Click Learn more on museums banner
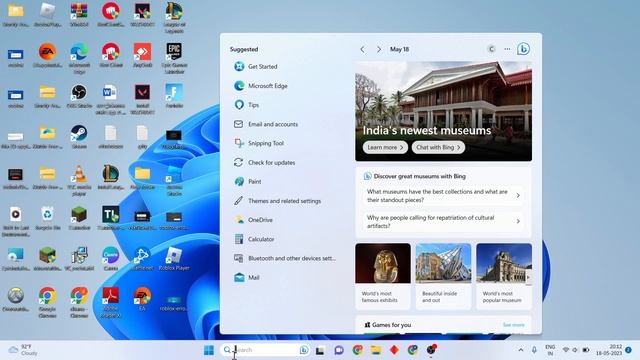Viewport: 640px width, 360px height. (385, 147)
